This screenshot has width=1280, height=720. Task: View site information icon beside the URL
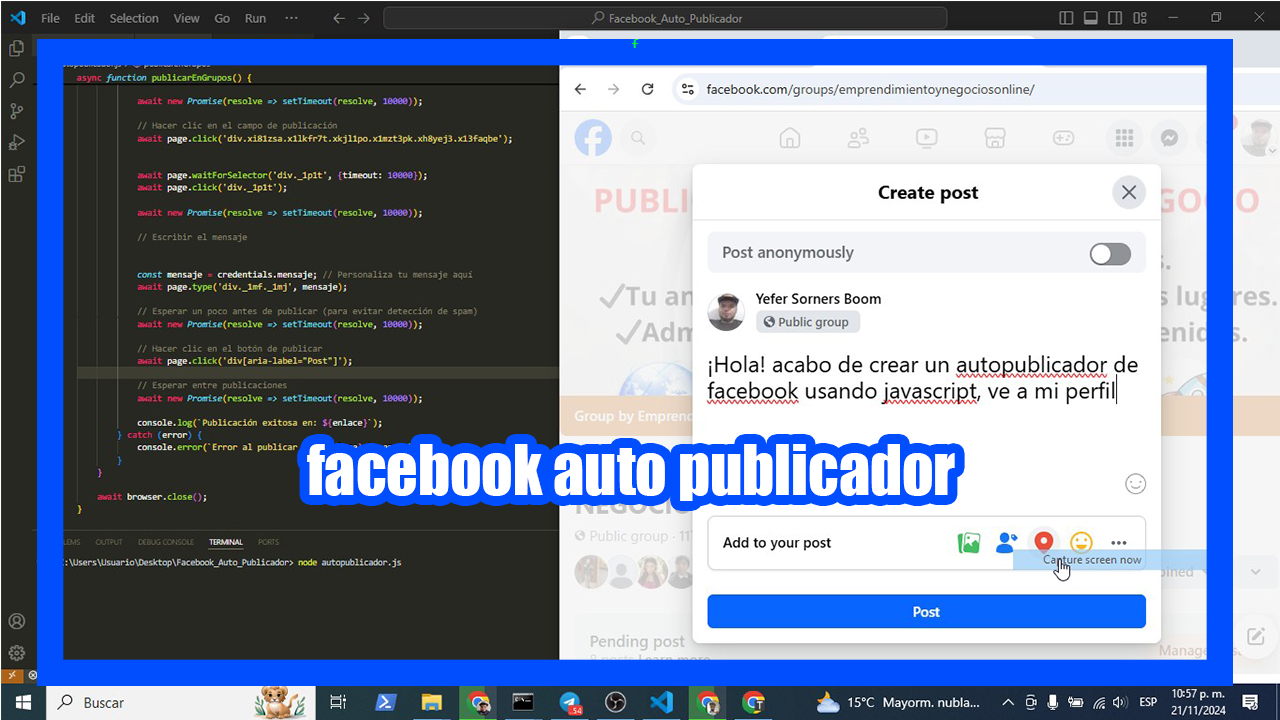coord(687,89)
